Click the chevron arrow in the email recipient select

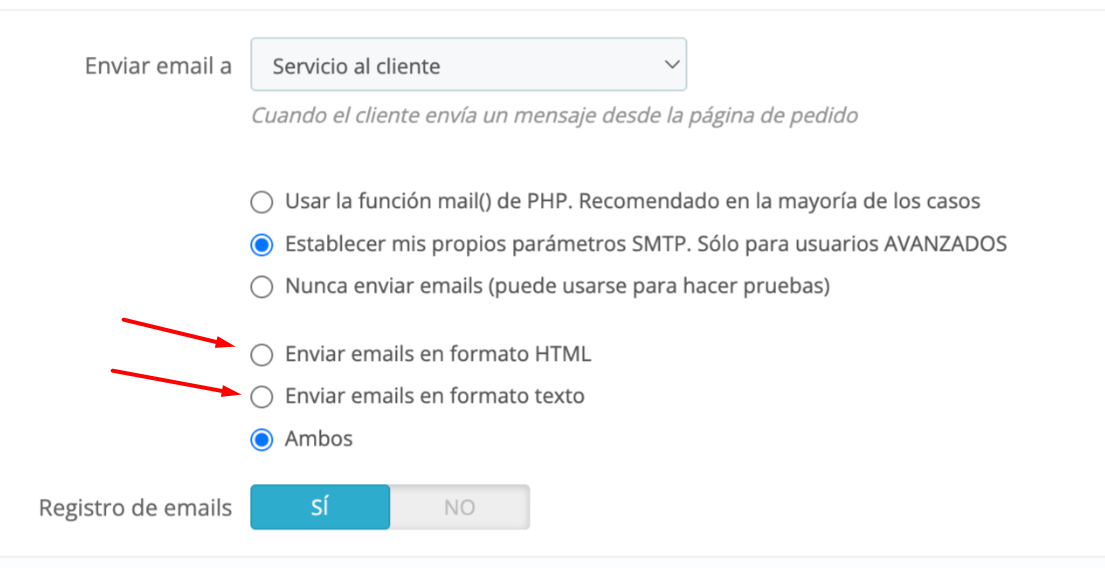[x=672, y=65]
